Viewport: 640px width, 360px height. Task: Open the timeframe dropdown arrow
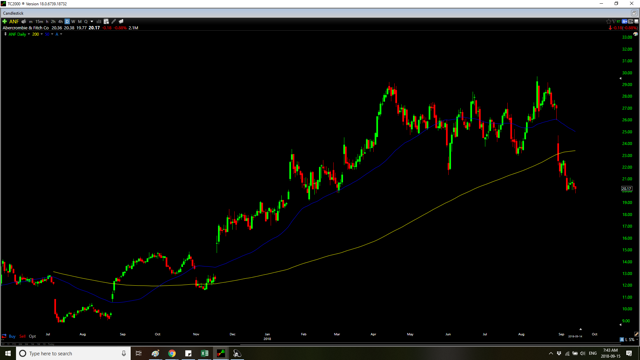(x=92, y=21)
